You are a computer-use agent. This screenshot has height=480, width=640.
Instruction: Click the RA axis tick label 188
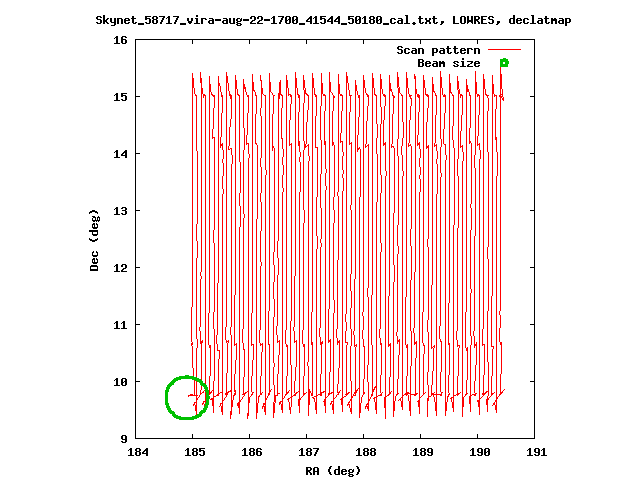point(366,452)
